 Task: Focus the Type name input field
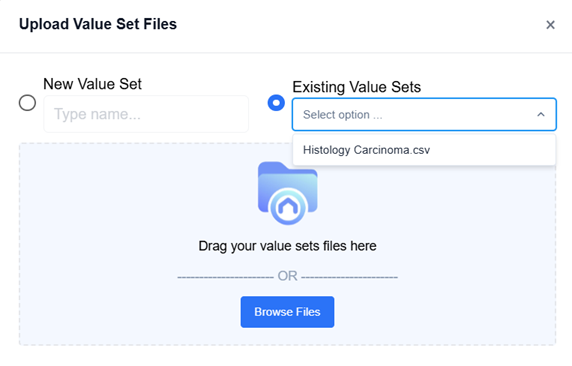pyautogui.click(x=146, y=114)
